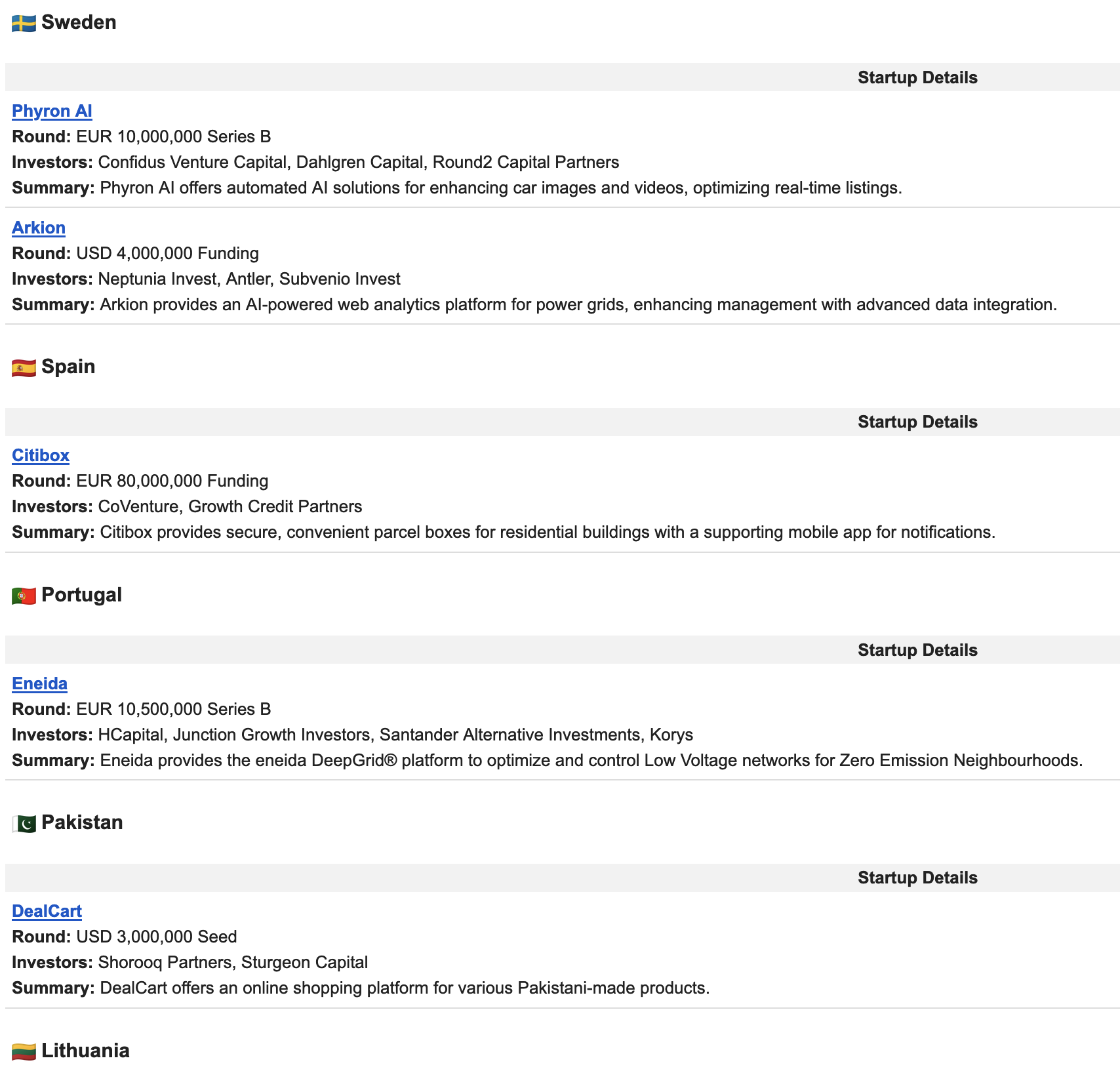Screen dimensions: 1120x1073
Task: Click the Portugal flag icon
Action: (24, 596)
